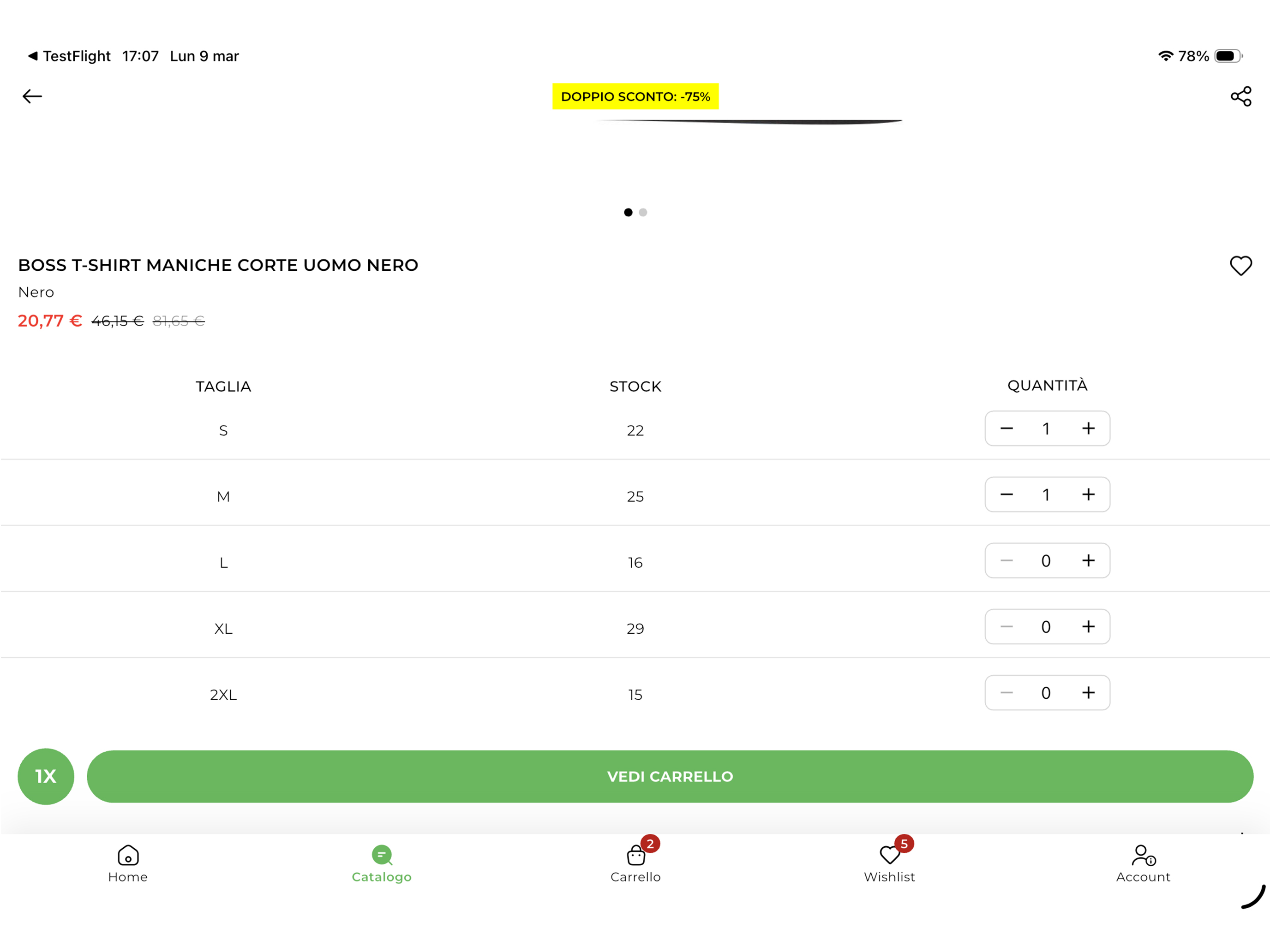Tap stock value 16 for size L
This screenshot has width=1270, height=952.
pyautogui.click(x=635, y=562)
